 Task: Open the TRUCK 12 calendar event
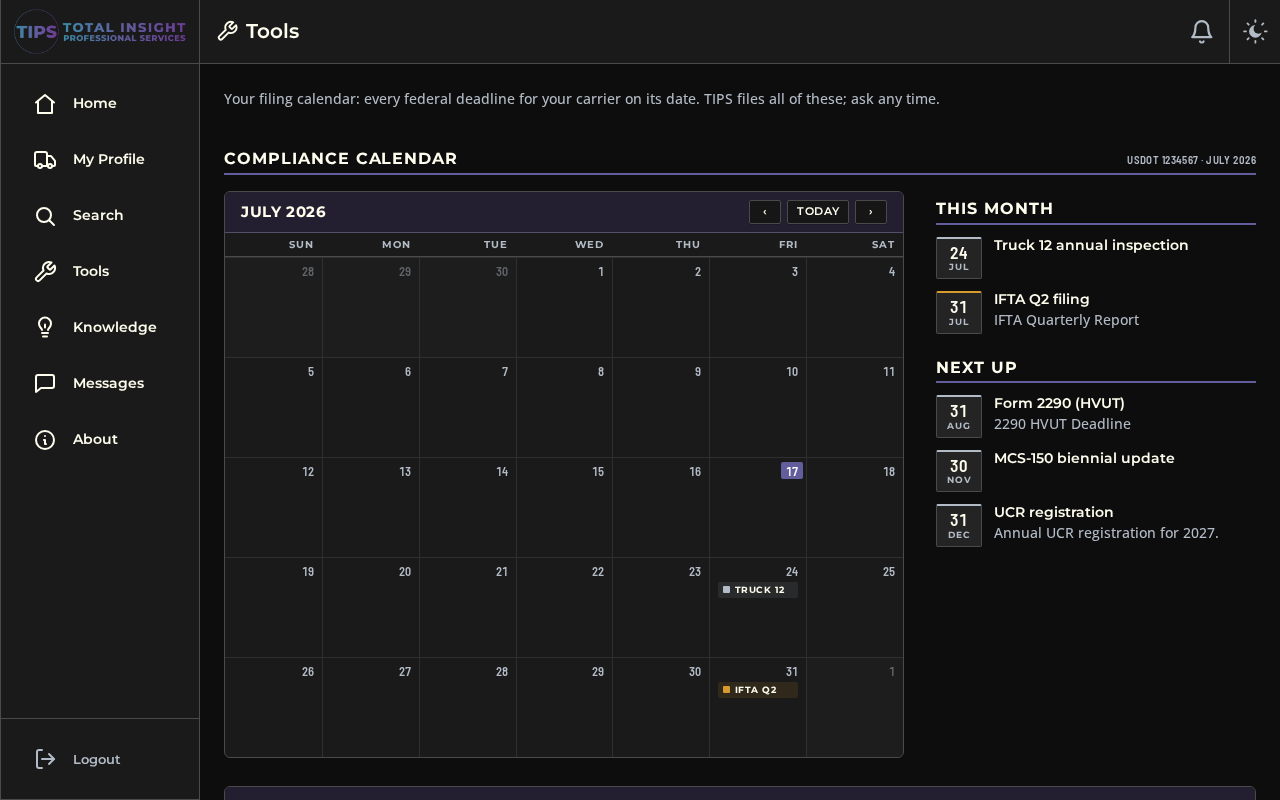758,590
